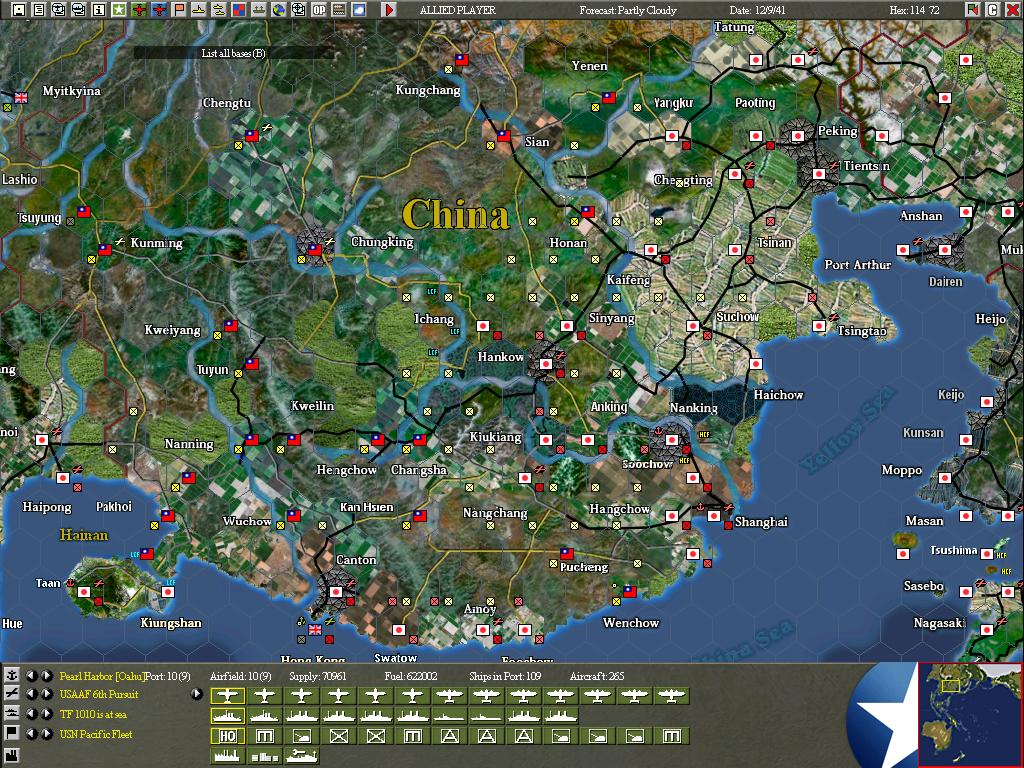Go to previous air group before USAAF 6th Pursuit

point(31,694)
